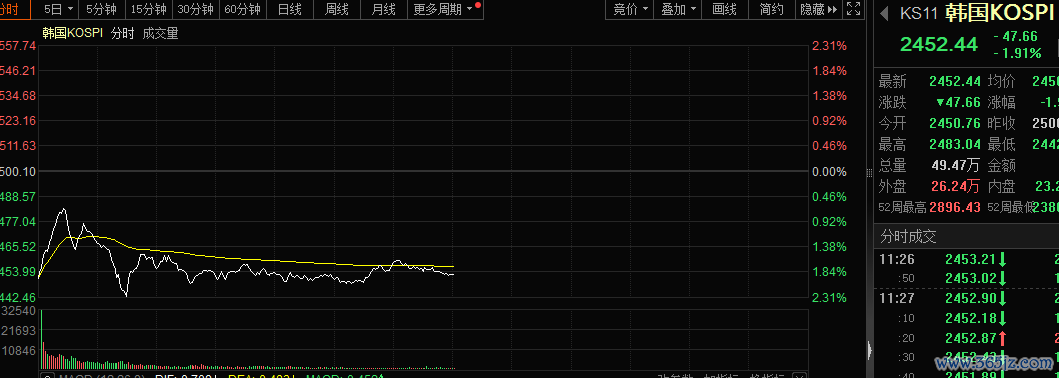Viewport: 1059px width, 378px height.
Task: Click the fullscreen expand icon
Action: (853, 9)
